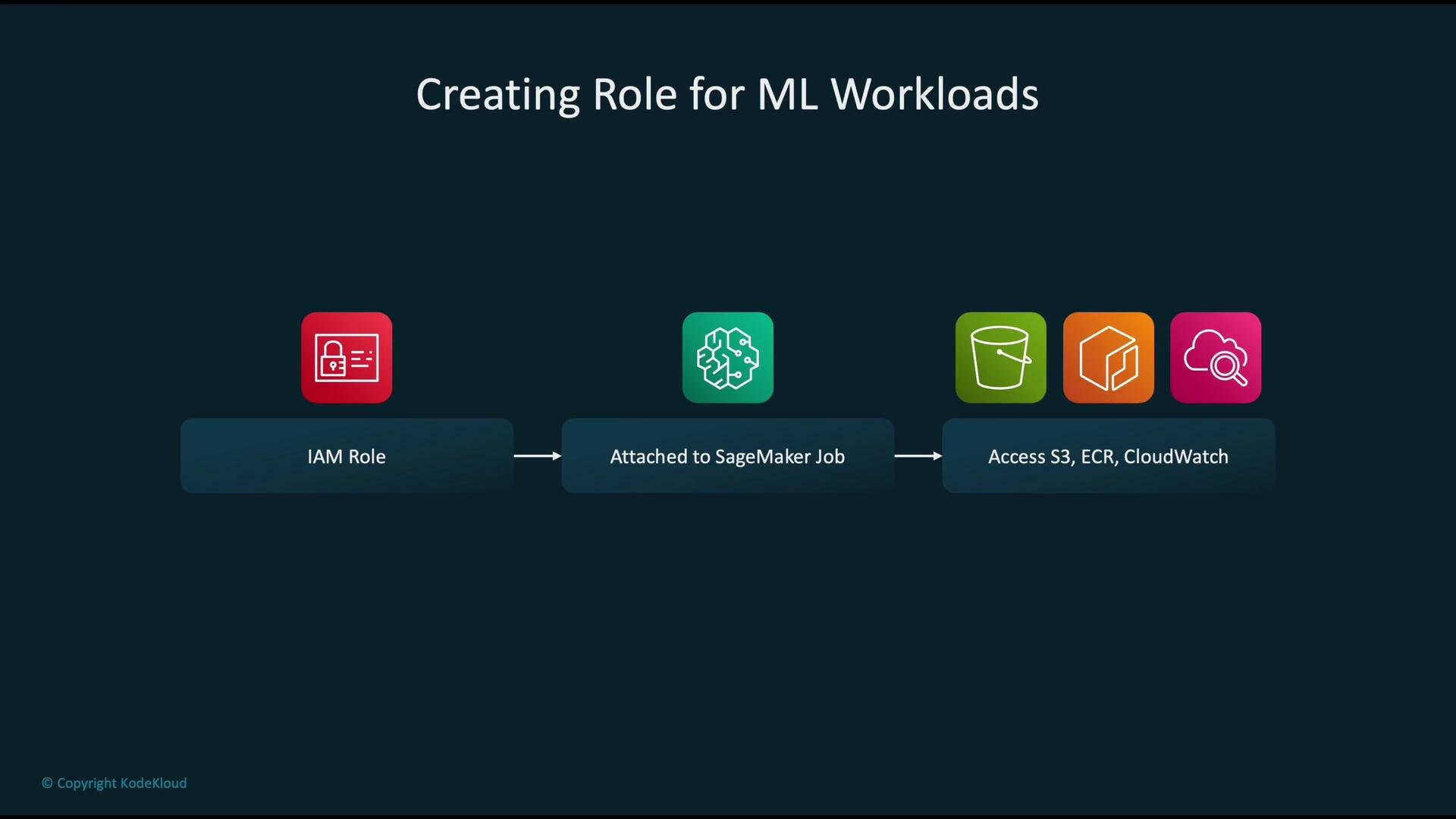Click the Attached to SageMaker Job box
Image resolution: width=1456 pixels, height=819 pixels.
click(x=728, y=456)
